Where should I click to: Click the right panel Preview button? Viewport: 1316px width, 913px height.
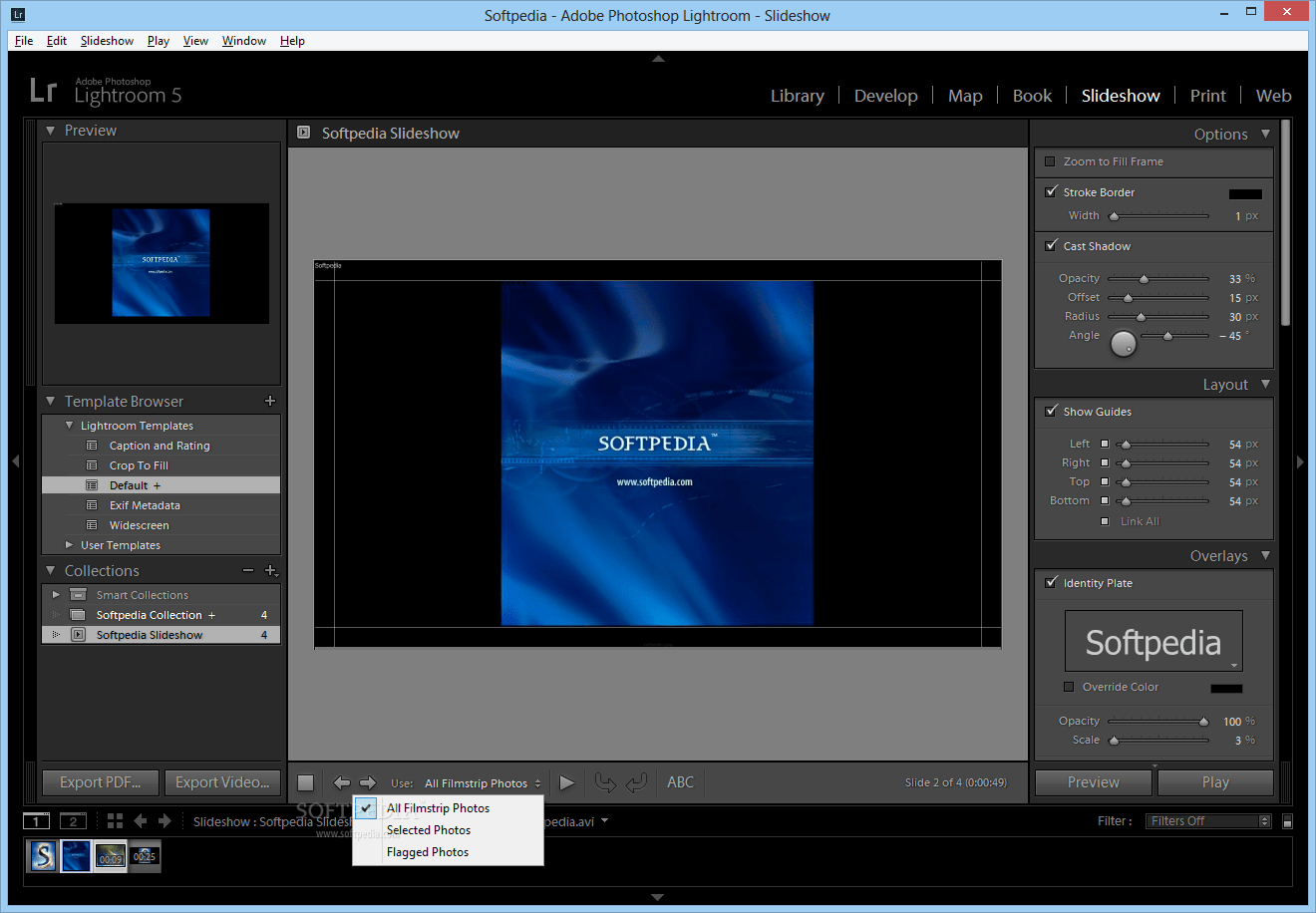point(1094,782)
